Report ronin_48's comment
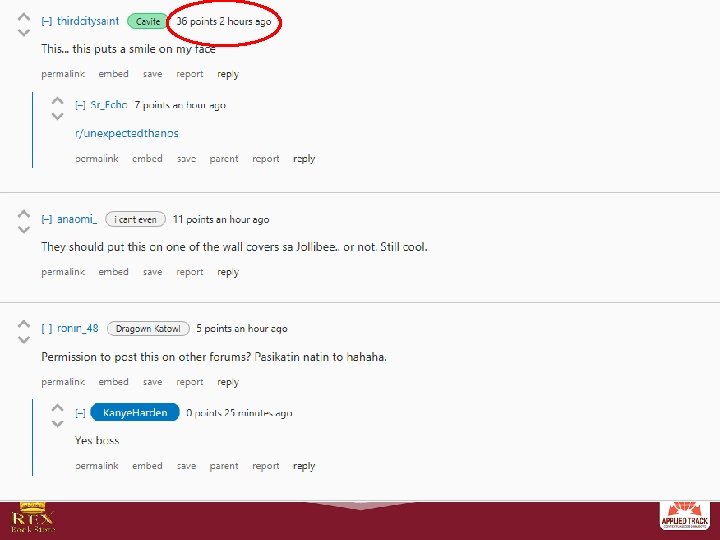Screen dimensions: 720x540 pos(190,382)
